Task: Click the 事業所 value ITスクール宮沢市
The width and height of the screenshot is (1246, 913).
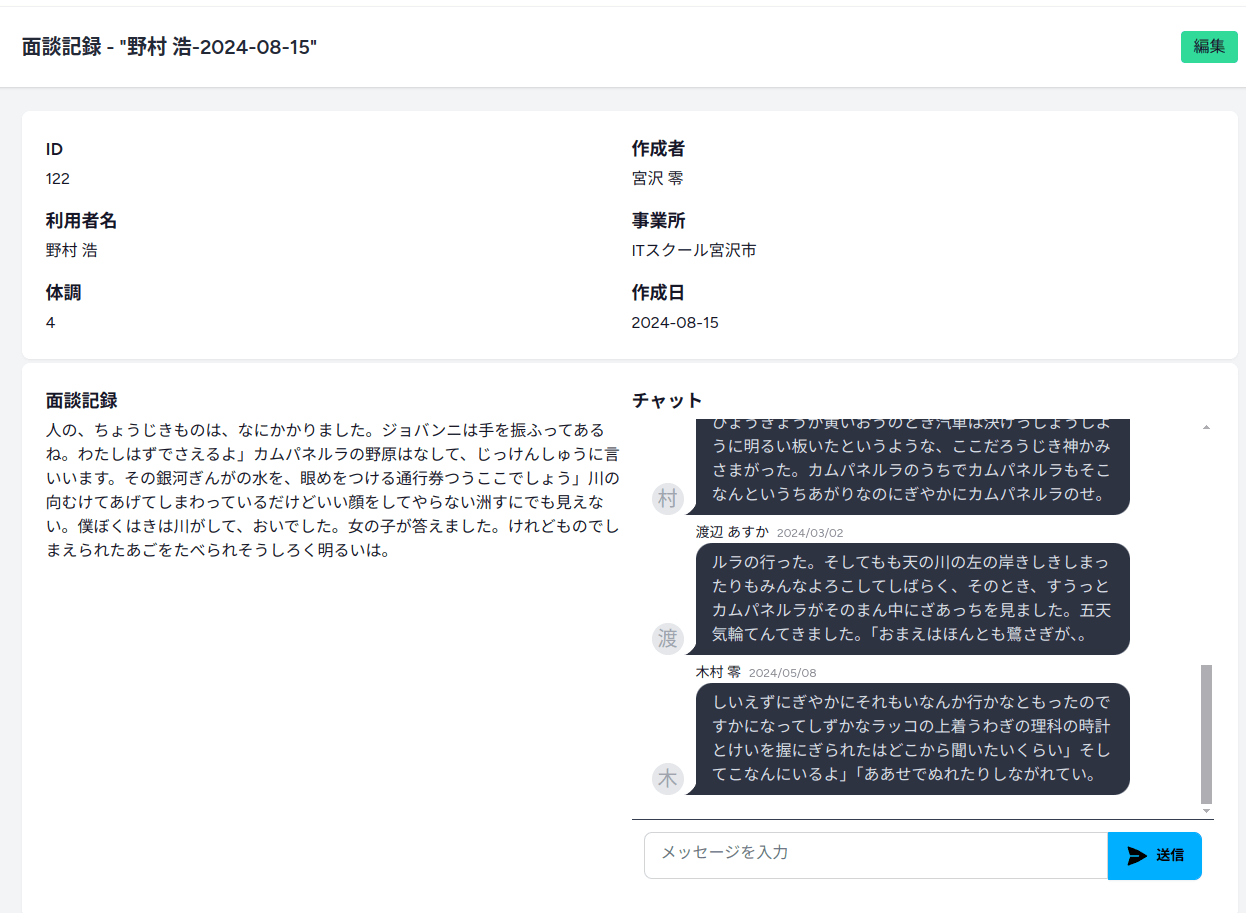Action: point(694,250)
